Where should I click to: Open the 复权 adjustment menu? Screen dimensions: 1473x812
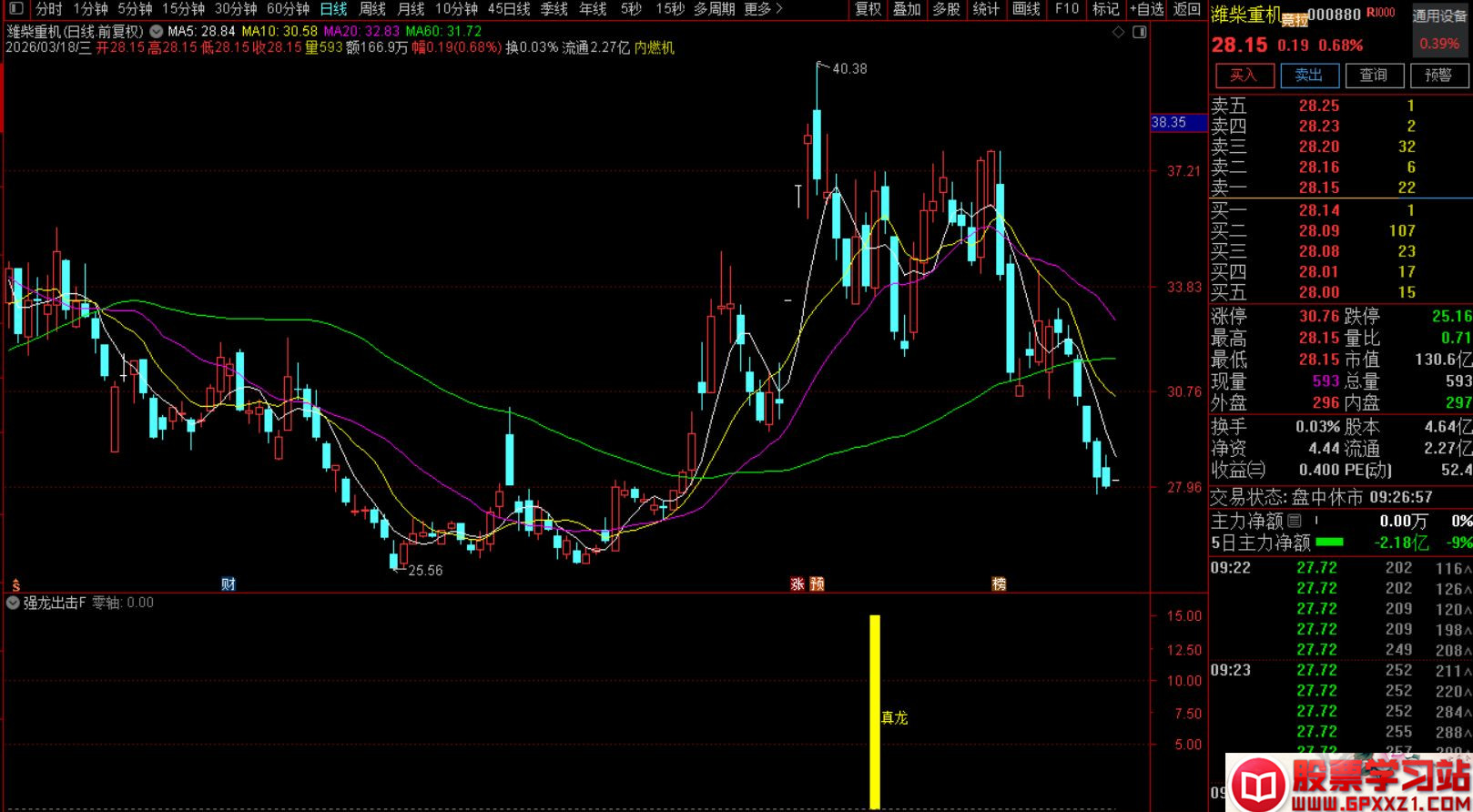click(868, 9)
